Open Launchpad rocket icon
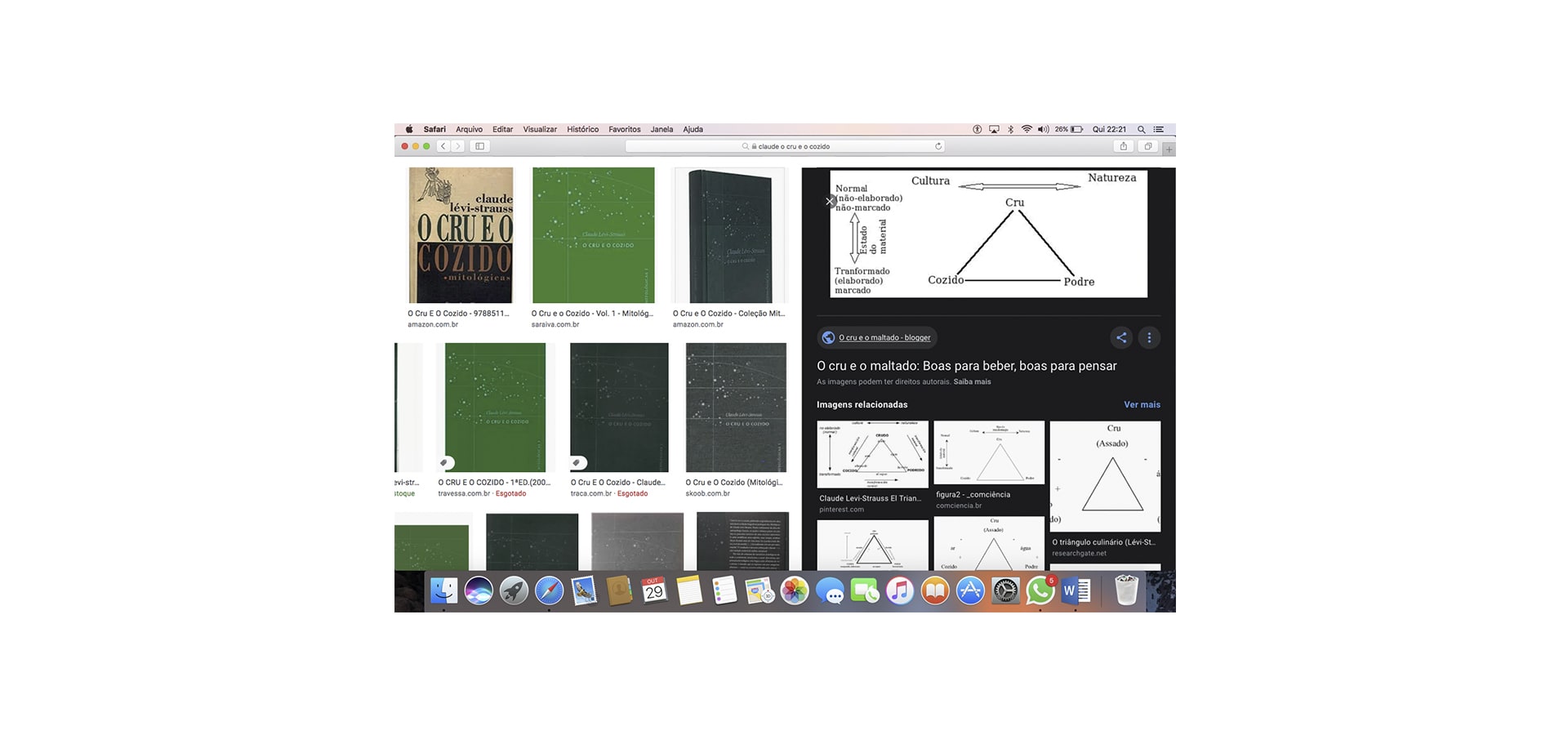The height and width of the screenshot is (735, 1568). tap(514, 590)
